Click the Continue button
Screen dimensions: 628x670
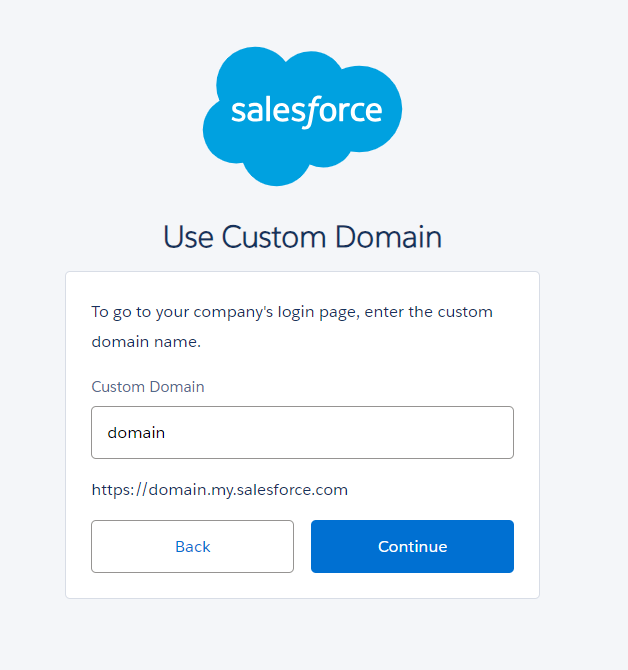[x=412, y=546]
